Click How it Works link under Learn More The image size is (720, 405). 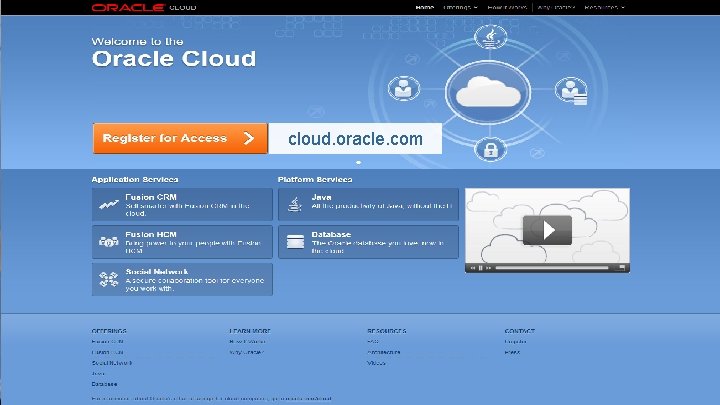coord(247,342)
